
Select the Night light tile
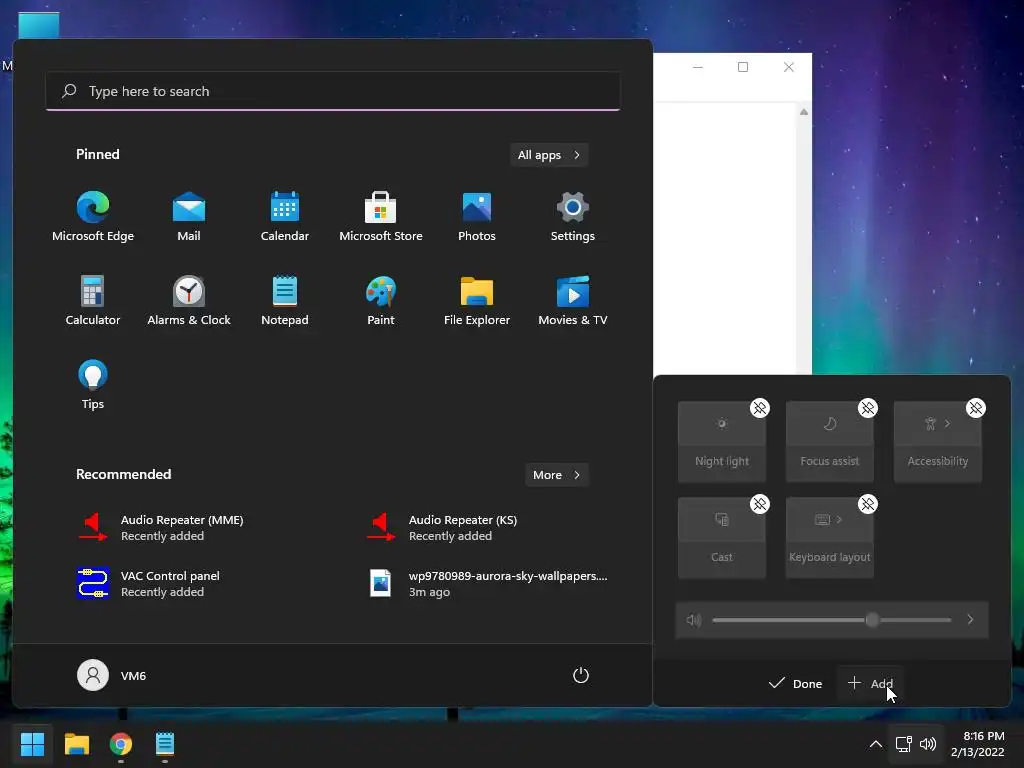click(722, 442)
